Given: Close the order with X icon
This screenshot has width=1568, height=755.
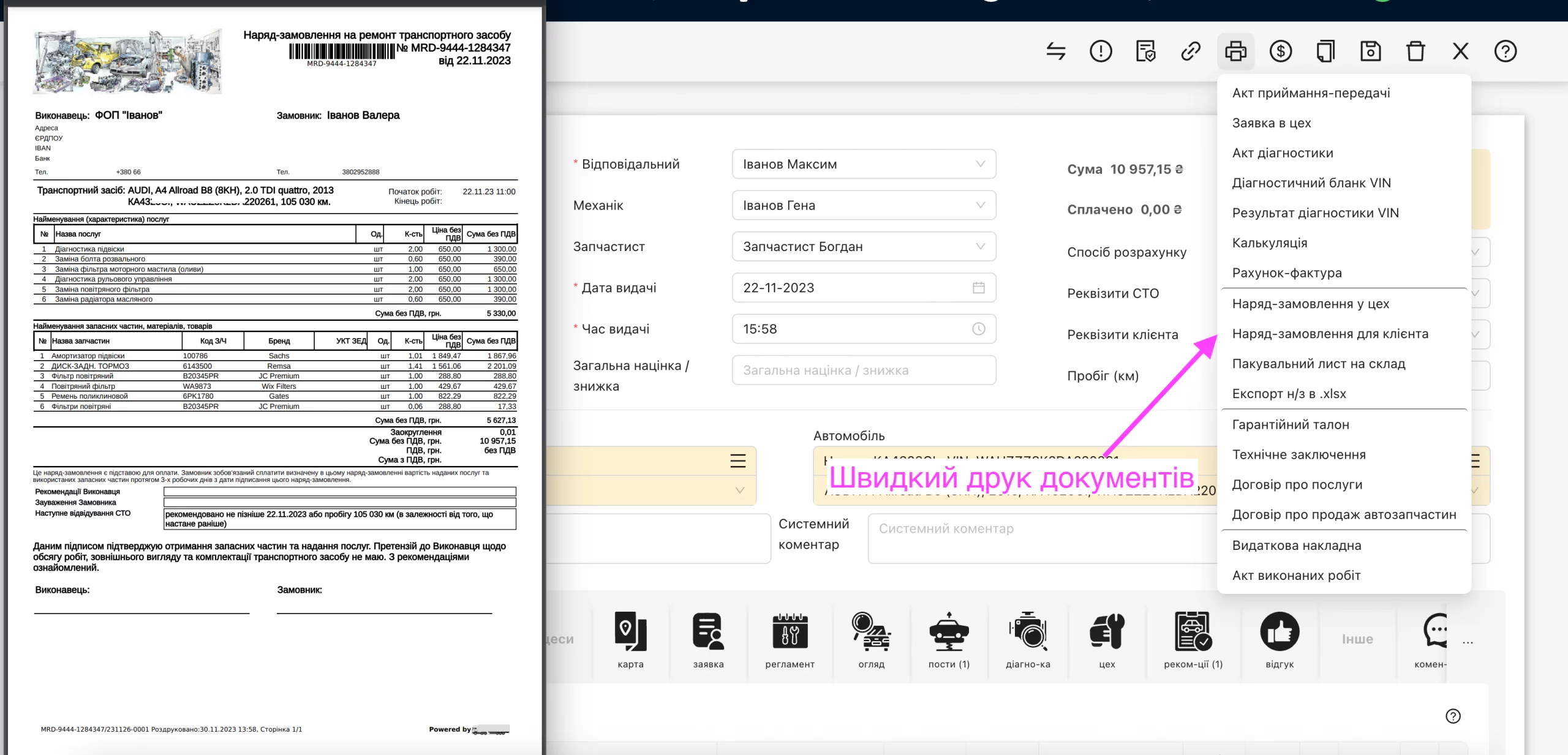Looking at the screenshot, I should [1460, 51].
